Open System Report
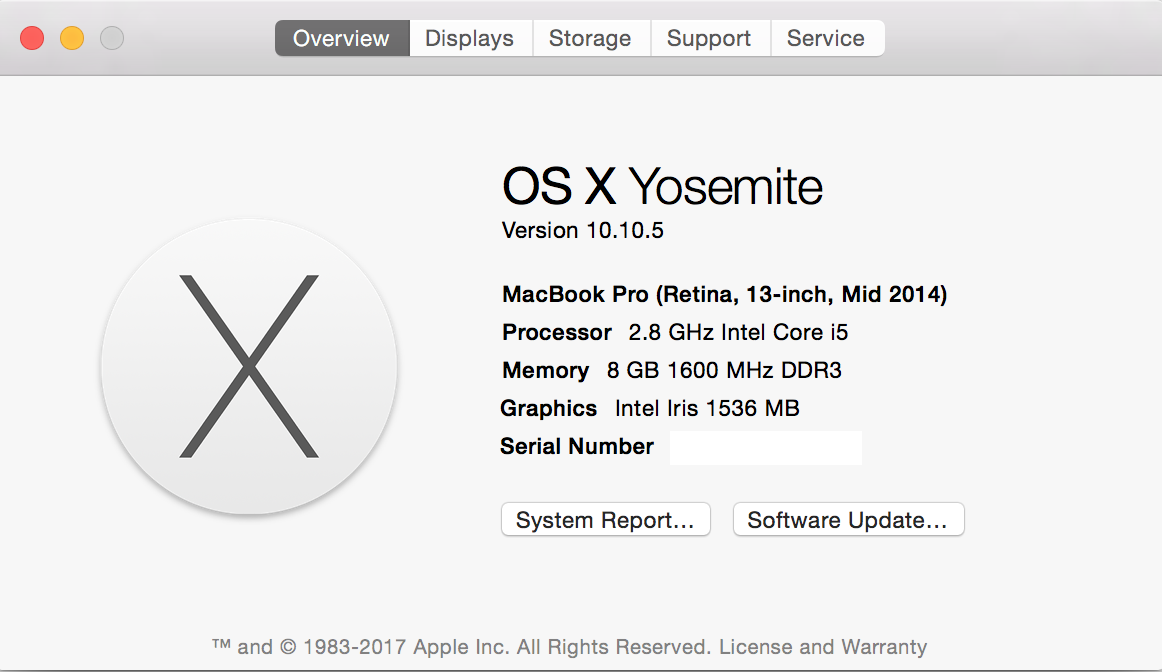The width and height of the screenshot is (1162, 672). point(605,520)
